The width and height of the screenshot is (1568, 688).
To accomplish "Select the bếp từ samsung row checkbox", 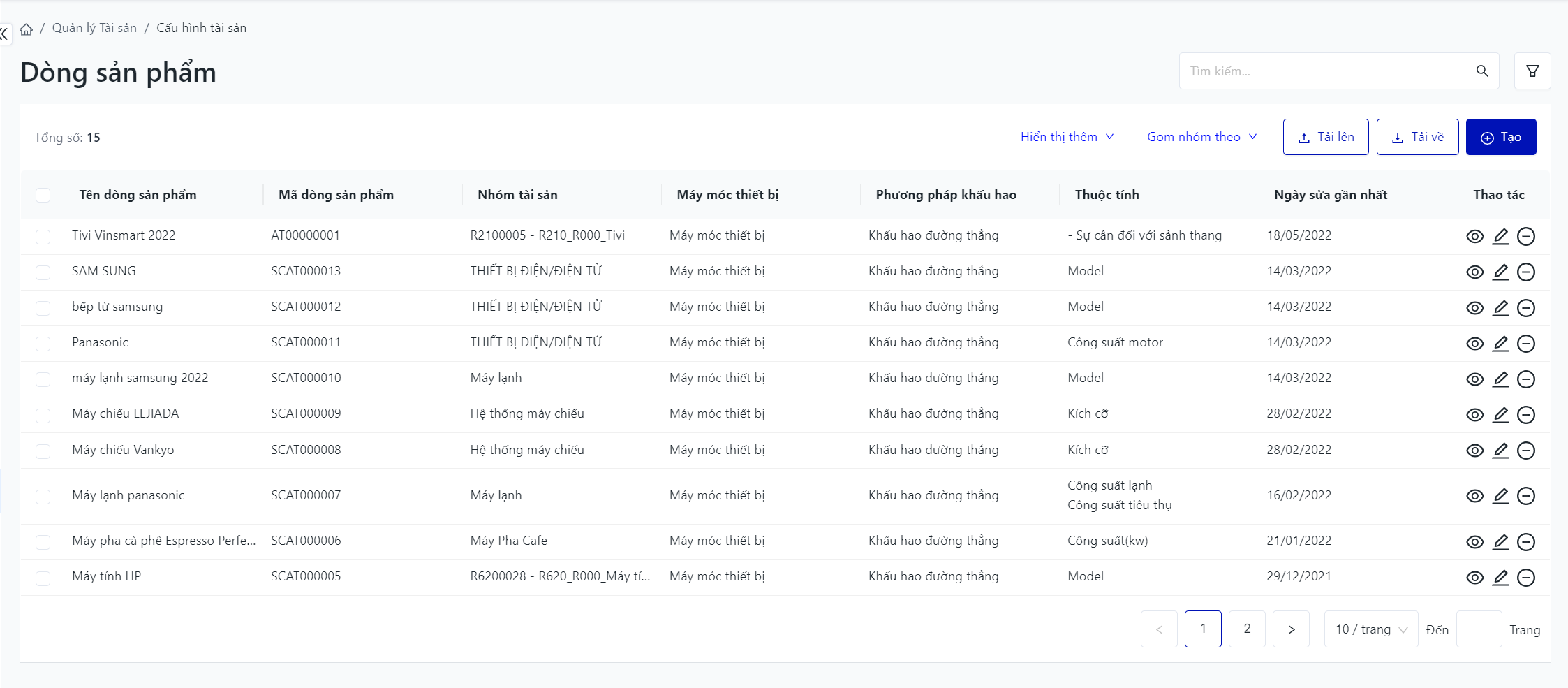I will click(43, 308).
